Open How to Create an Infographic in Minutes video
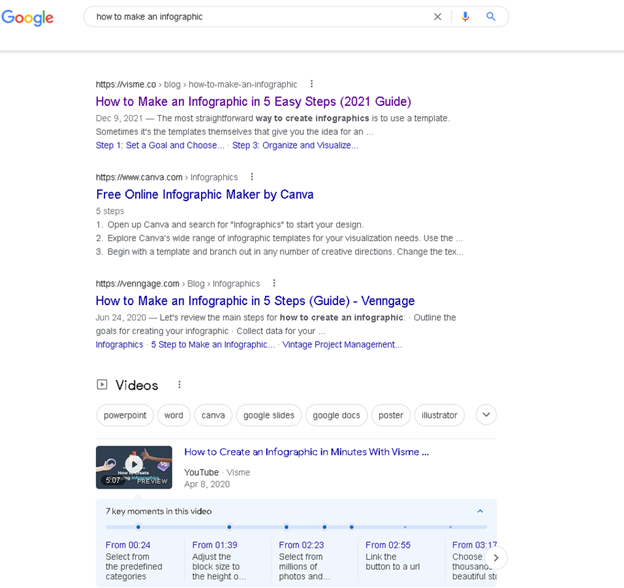This screenshot has width=624, height=588. tap(306, 452)
